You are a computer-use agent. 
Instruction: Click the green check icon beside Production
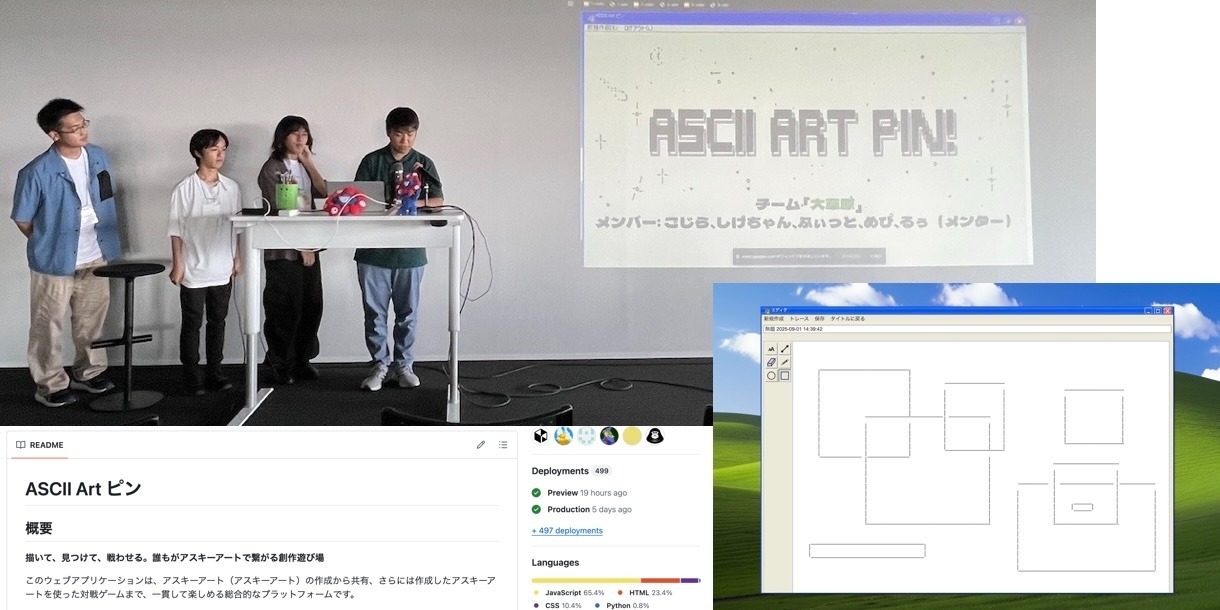click(x=536, y=510)
